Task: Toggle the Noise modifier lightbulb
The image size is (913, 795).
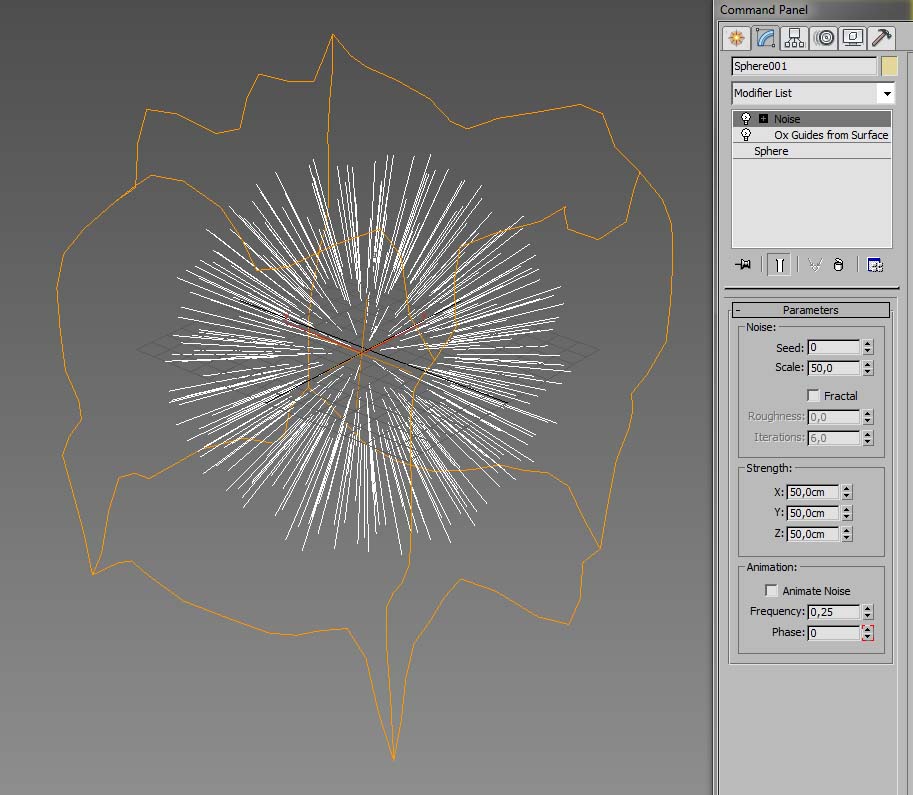Action: [x=746, y=119]
